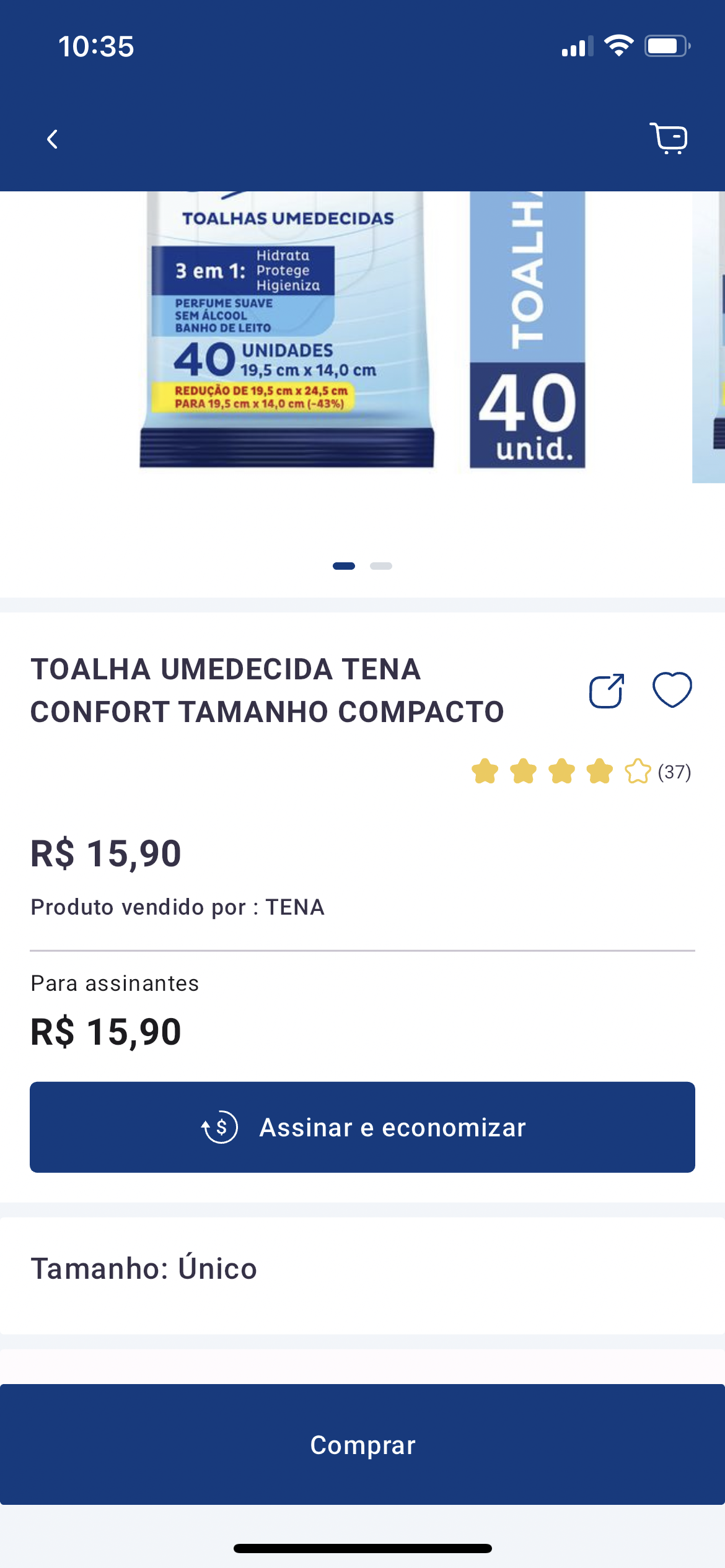Open the Toalhas Umedecidas front package image
Viewport: 725px width, 1568px height.
pyautogui.click(x=287, y=329)
